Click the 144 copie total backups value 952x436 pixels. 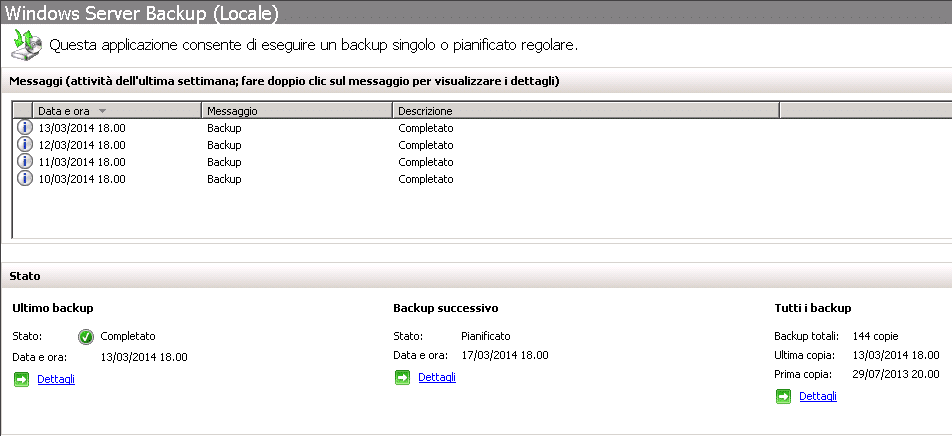coord(876,336)
